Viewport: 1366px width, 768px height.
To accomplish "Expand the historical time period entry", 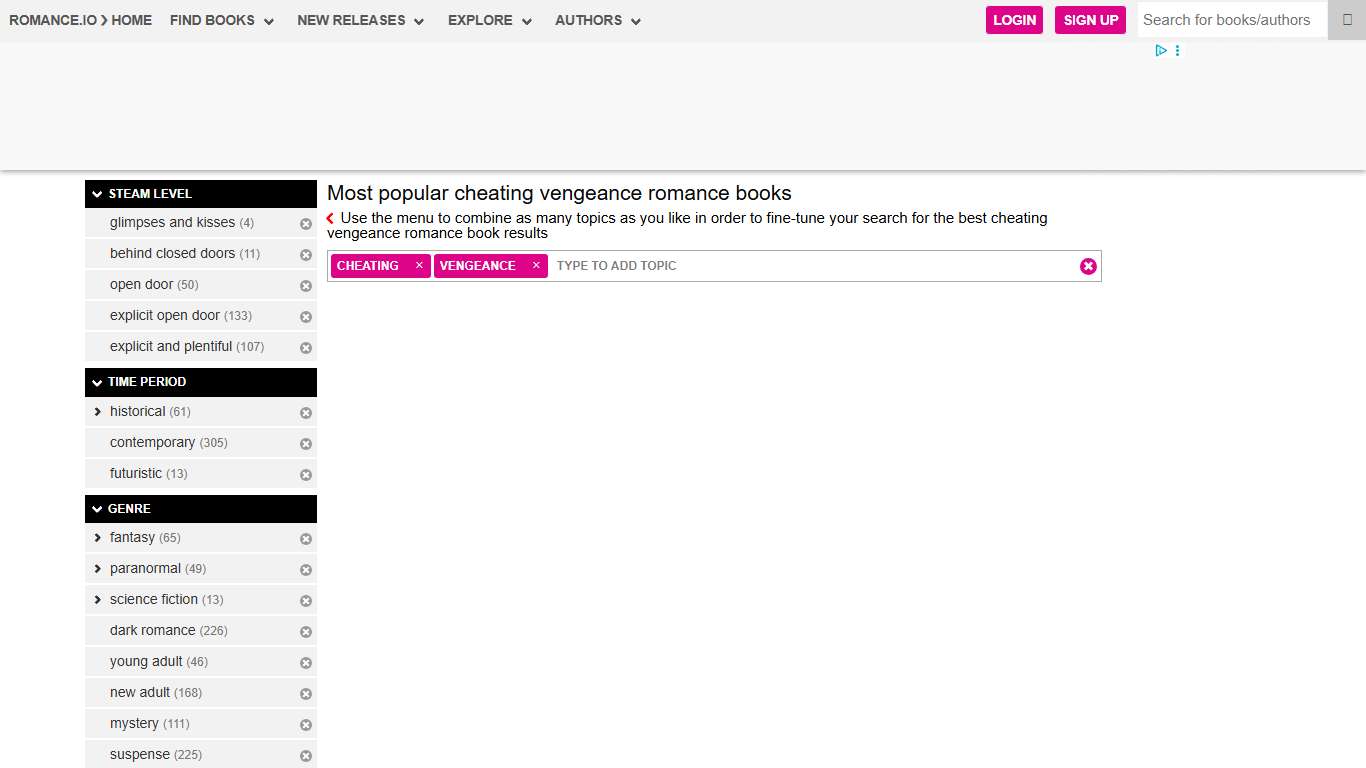I will point(97,412).
